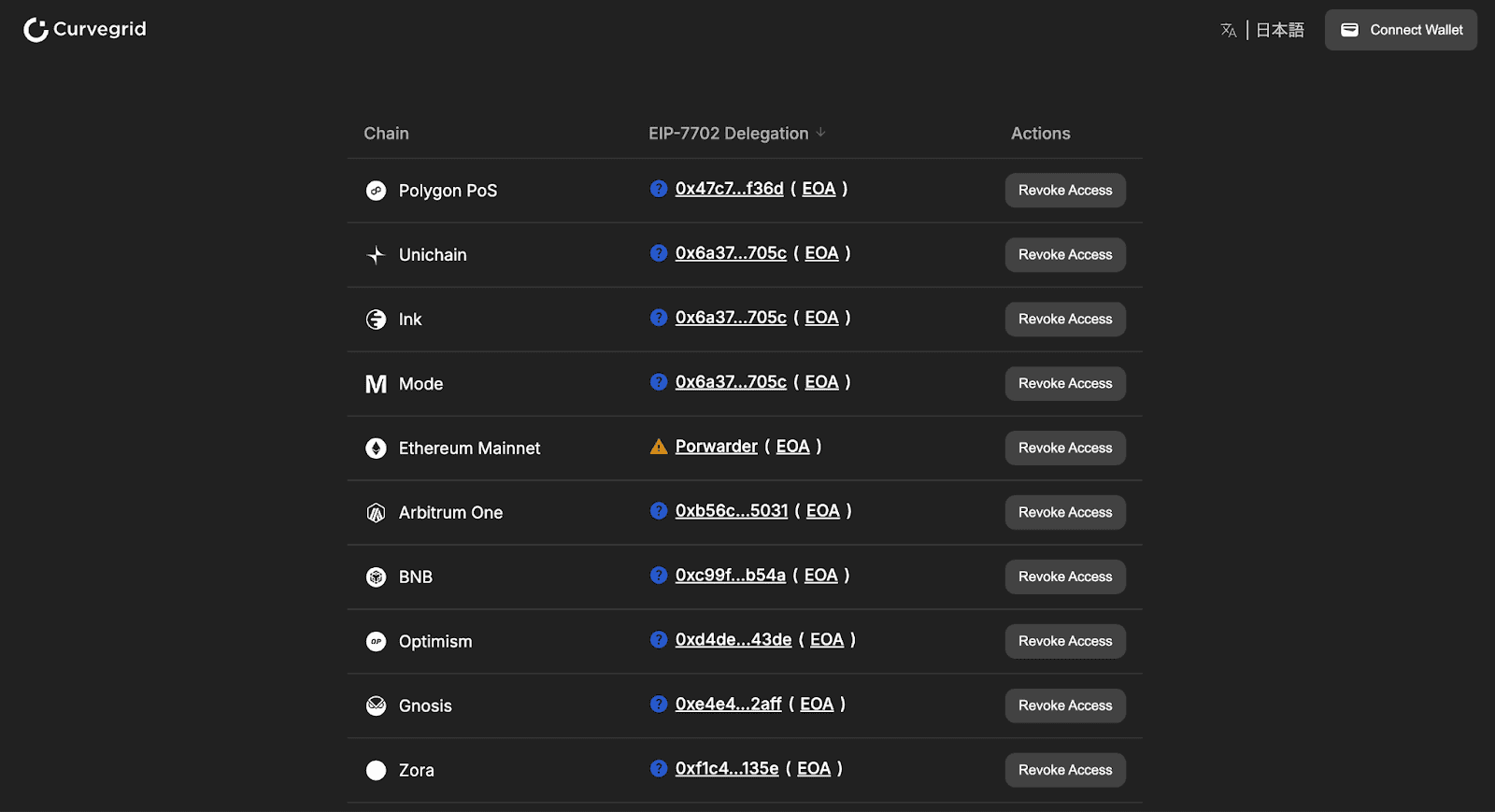Switch language to 日本語
Screen dimensions: 1495x812
[1279, 31]
